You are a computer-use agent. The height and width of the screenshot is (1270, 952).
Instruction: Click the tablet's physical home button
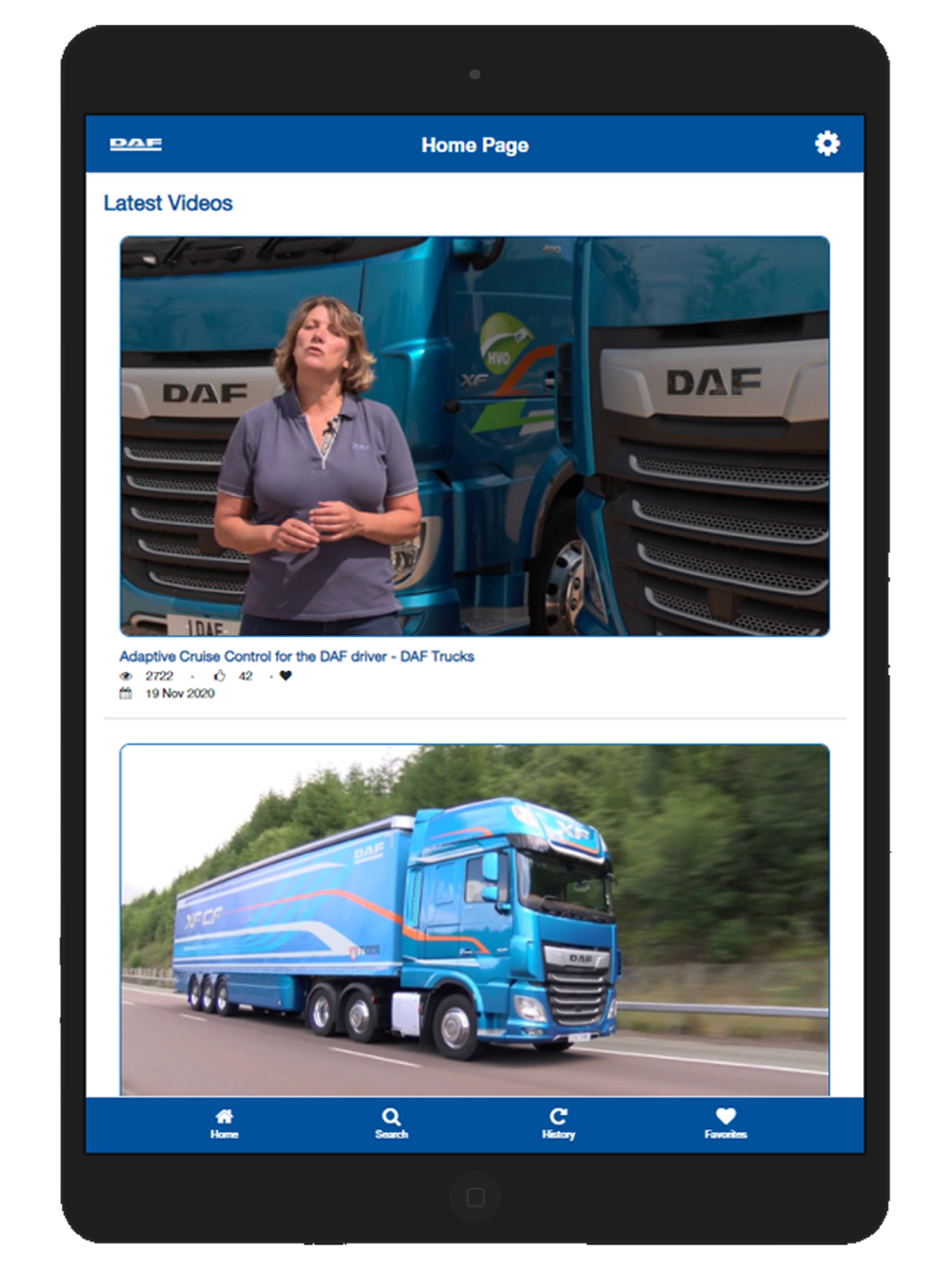[x=475, y=1197]
